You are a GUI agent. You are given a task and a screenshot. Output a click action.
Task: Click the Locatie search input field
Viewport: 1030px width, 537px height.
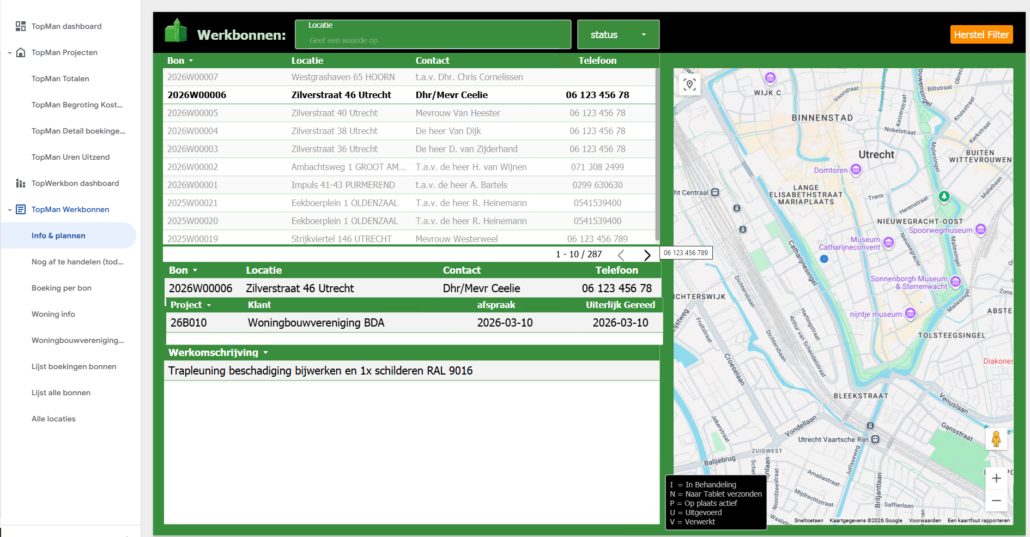tap(433, 40)
